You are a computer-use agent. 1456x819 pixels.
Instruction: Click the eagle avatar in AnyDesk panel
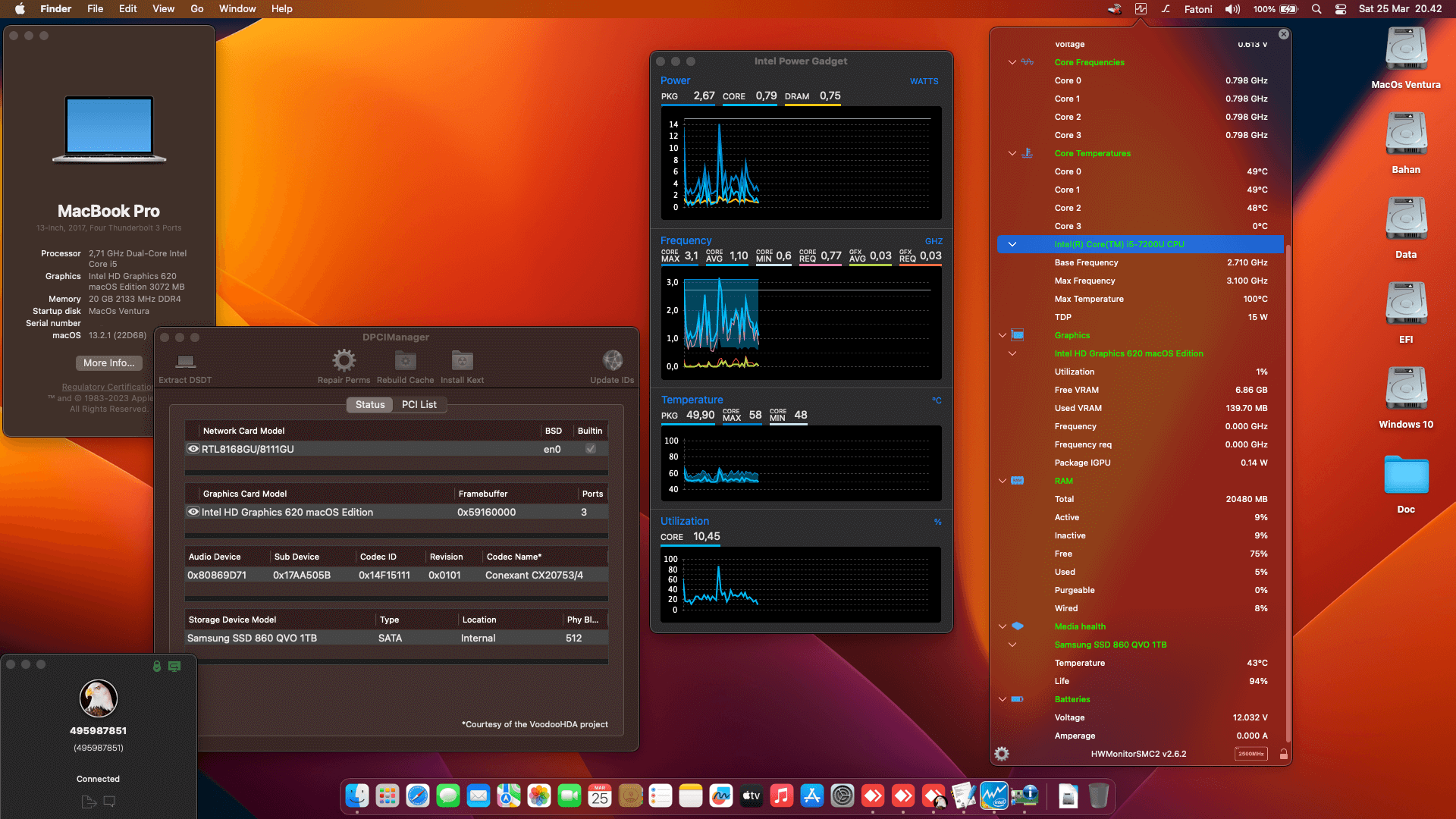coord(98,698)
